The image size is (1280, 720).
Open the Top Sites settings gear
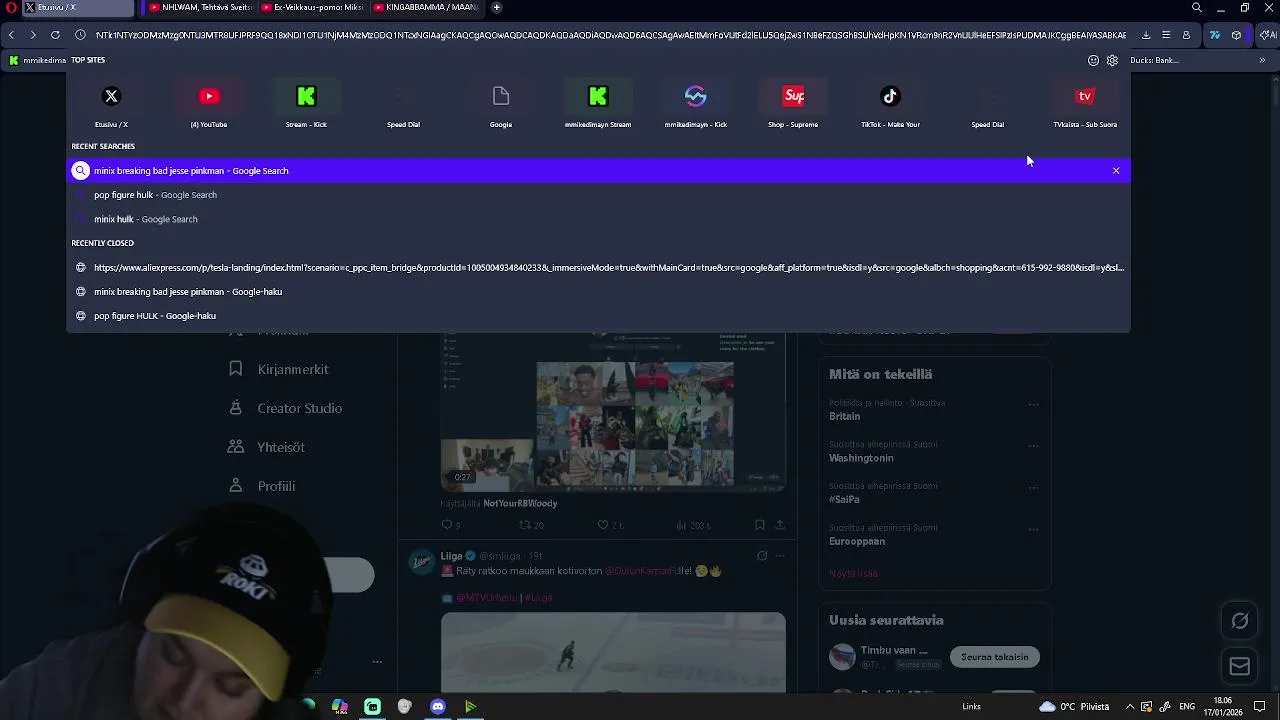1112,60
